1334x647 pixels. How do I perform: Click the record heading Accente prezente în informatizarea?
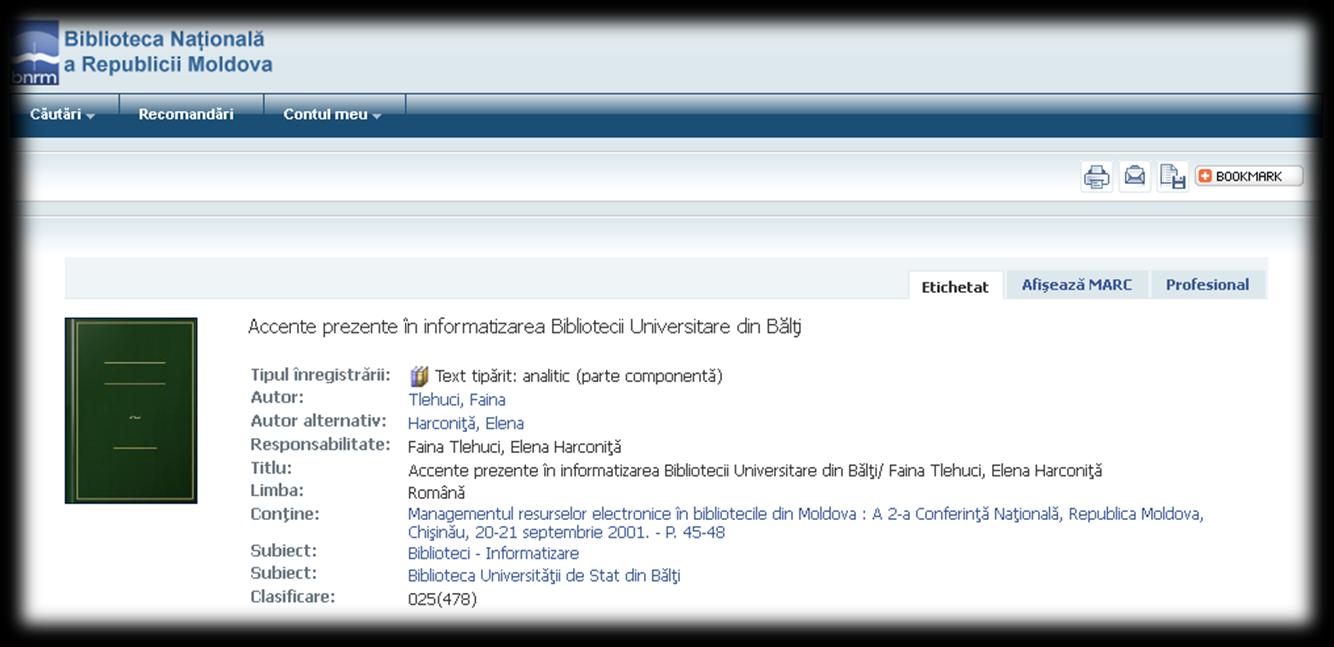525,327
